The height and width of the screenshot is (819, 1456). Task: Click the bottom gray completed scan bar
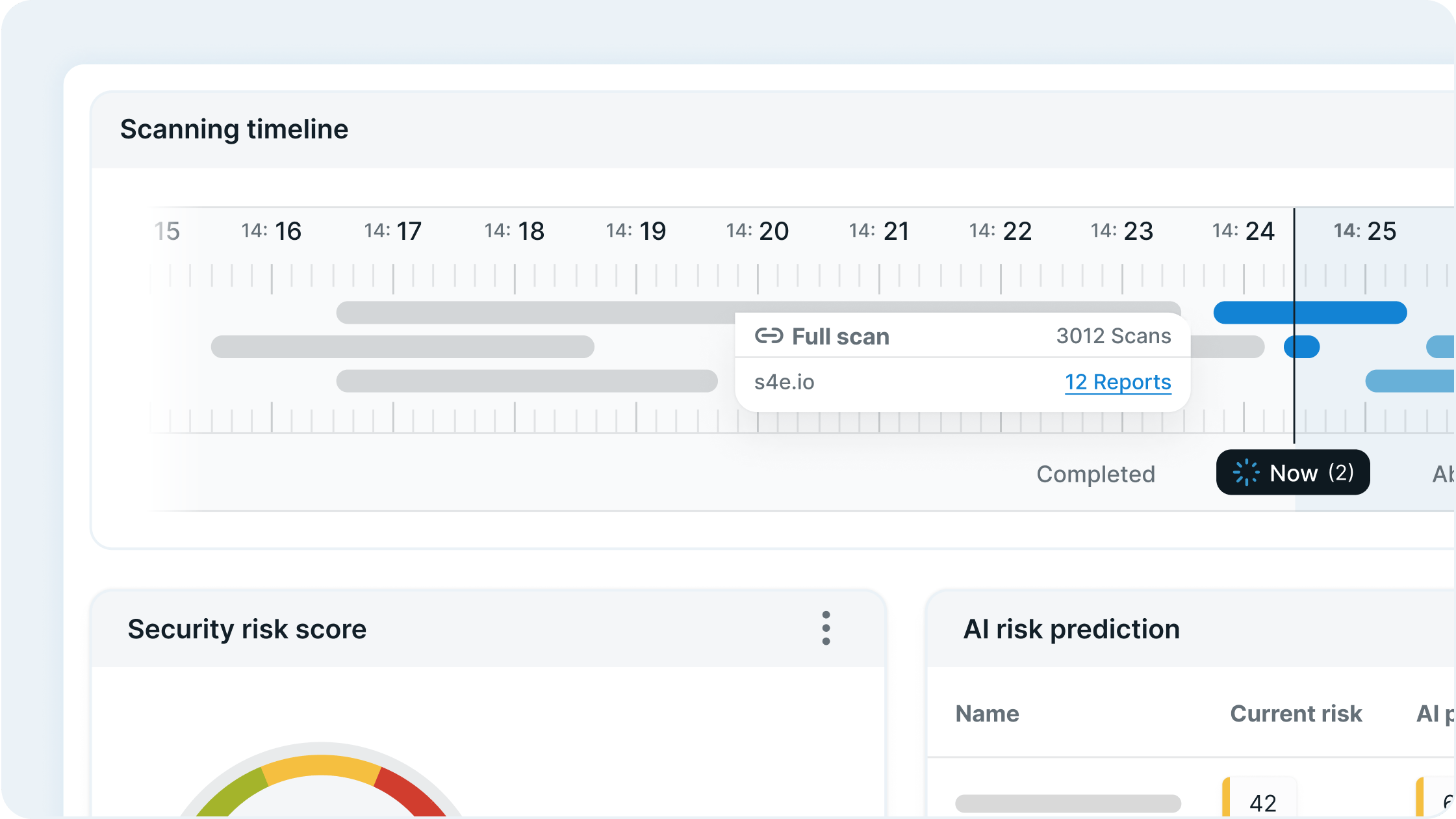pyautogui.click(x=526, y=381)
